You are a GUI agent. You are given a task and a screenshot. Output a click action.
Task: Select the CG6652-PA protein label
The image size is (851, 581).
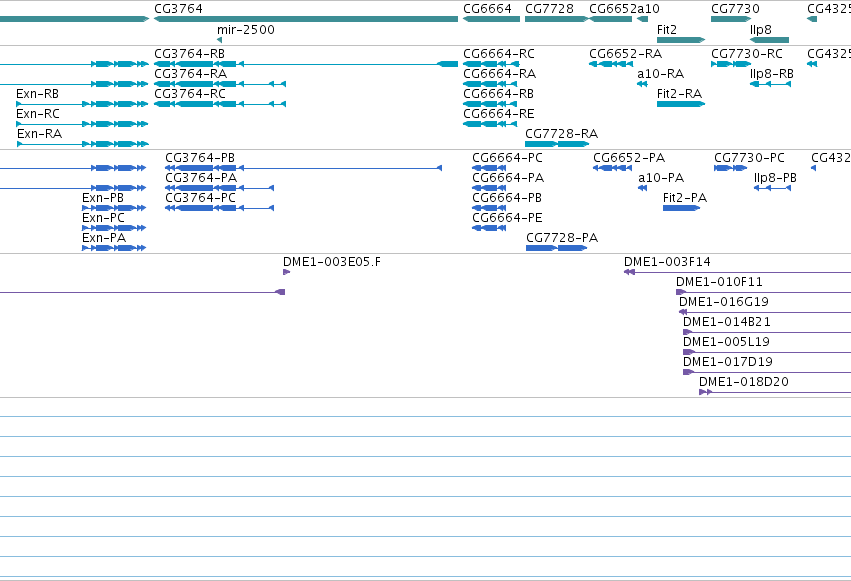pyautogui.click(x=629, y=158)
